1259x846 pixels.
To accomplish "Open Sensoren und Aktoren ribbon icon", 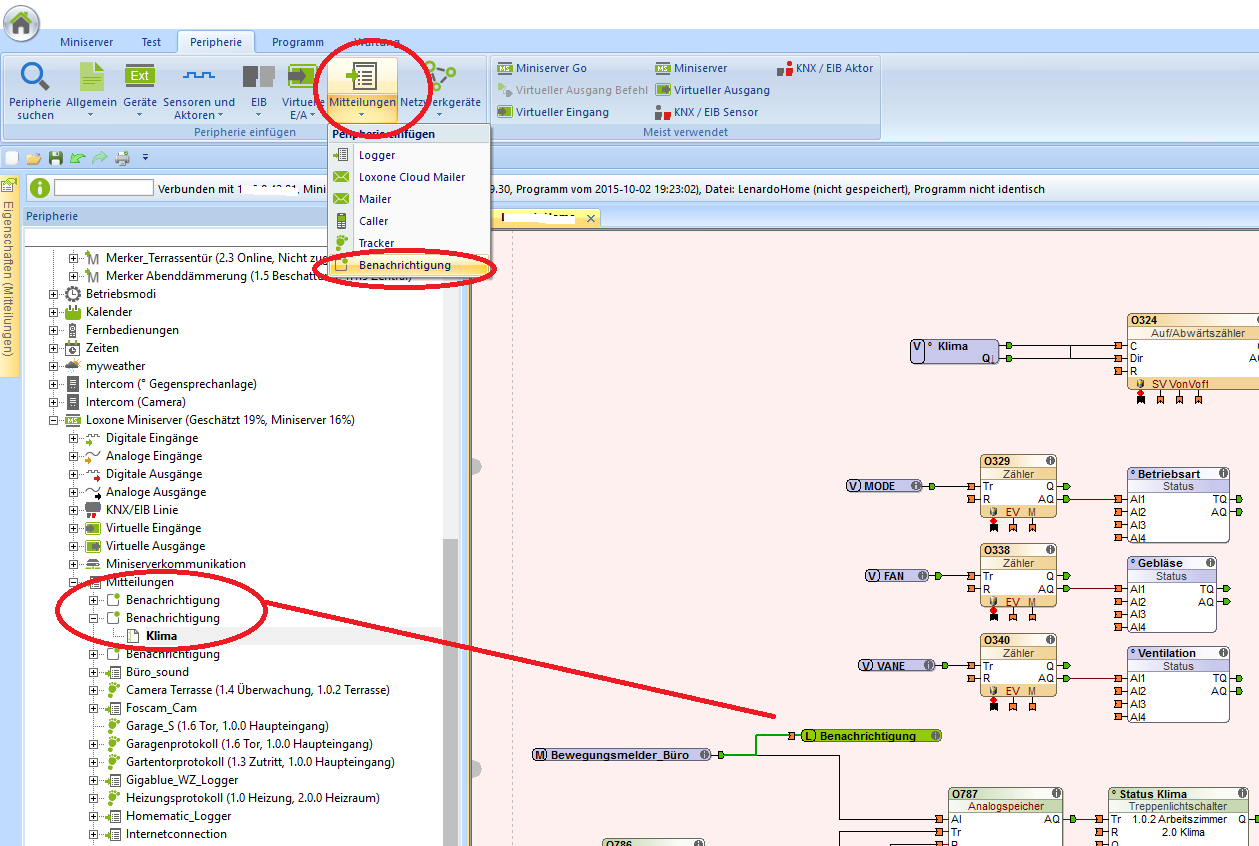I will point(198,77).
